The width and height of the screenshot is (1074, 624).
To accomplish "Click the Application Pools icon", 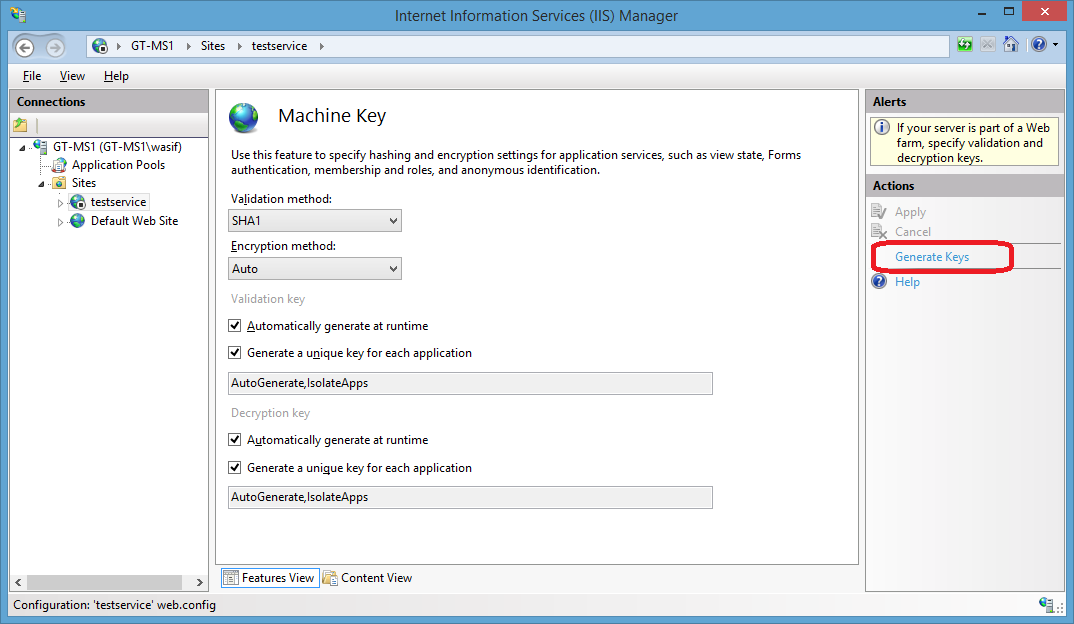I will coord(60,165).
